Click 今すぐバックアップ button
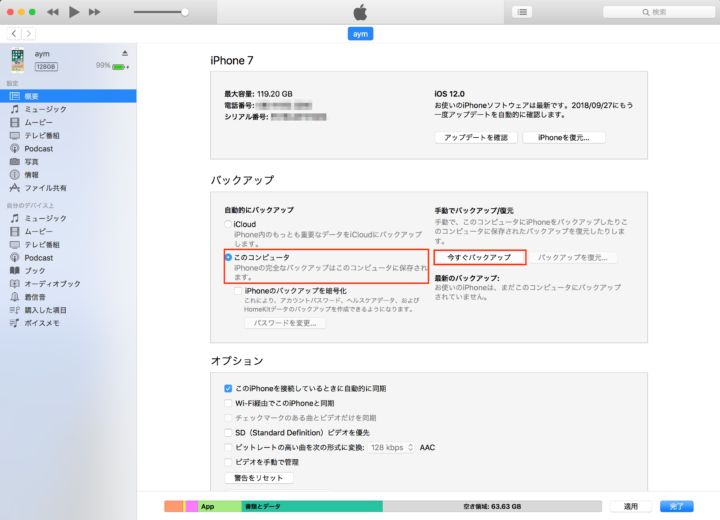 [479, 257]
